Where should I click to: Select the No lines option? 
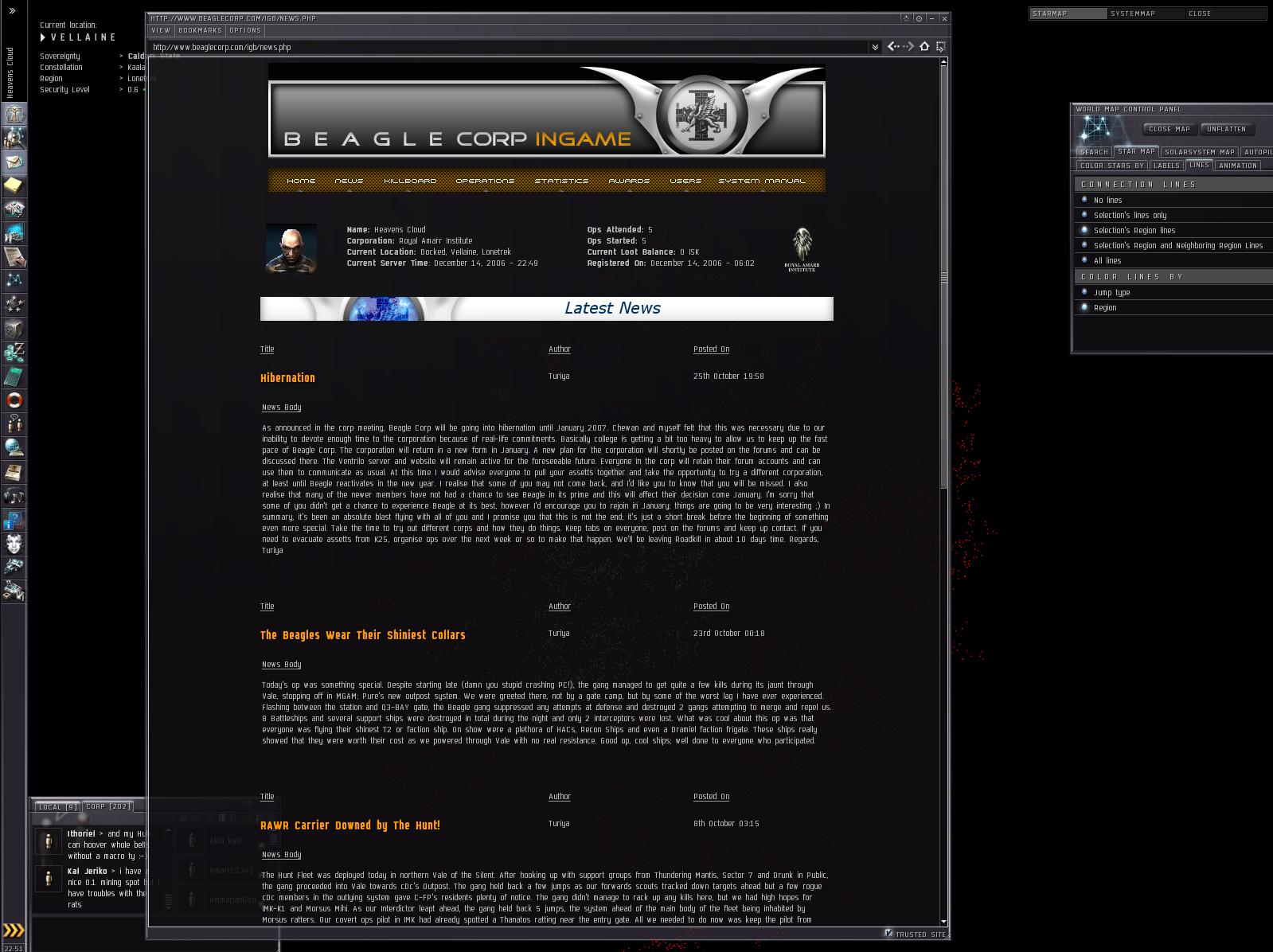(x=1173, y=201)
